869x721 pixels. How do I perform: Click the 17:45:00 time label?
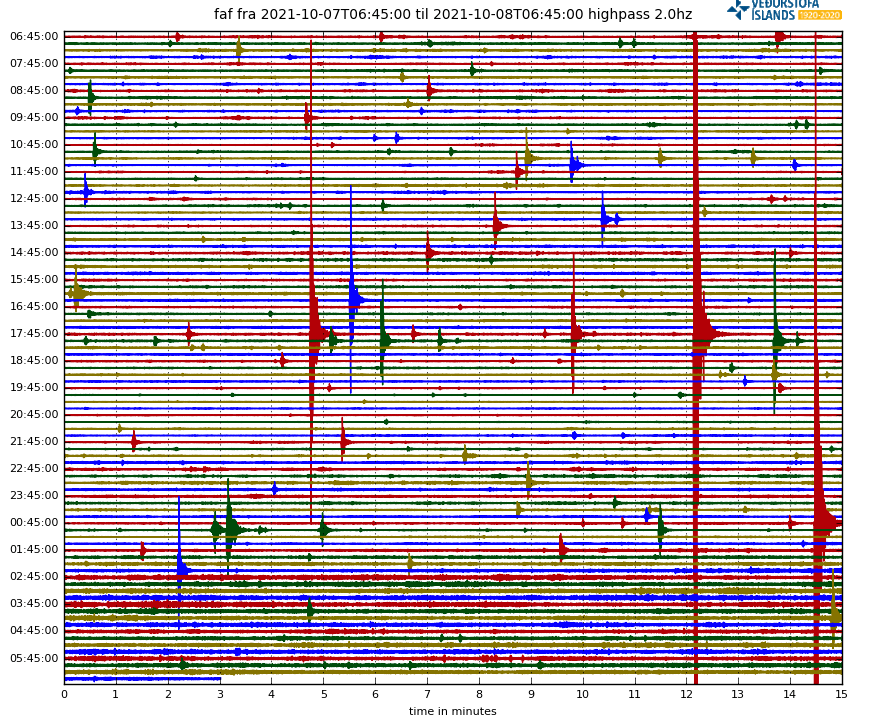click(34, 334)
